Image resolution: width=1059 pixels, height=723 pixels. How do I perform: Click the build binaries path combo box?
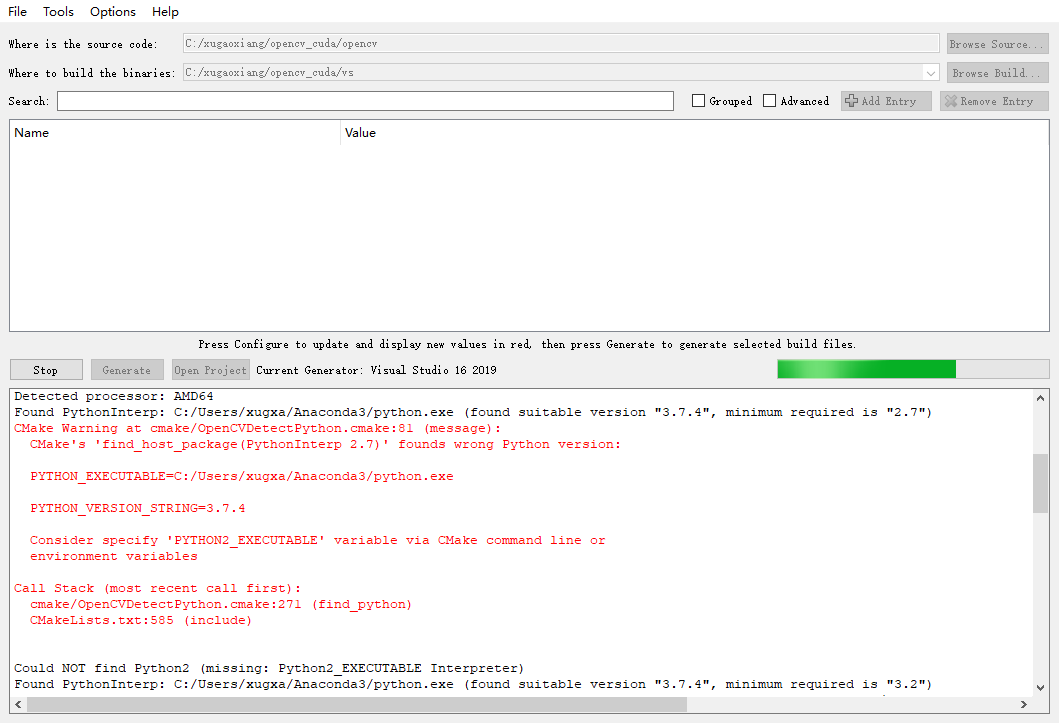[561, 72]
